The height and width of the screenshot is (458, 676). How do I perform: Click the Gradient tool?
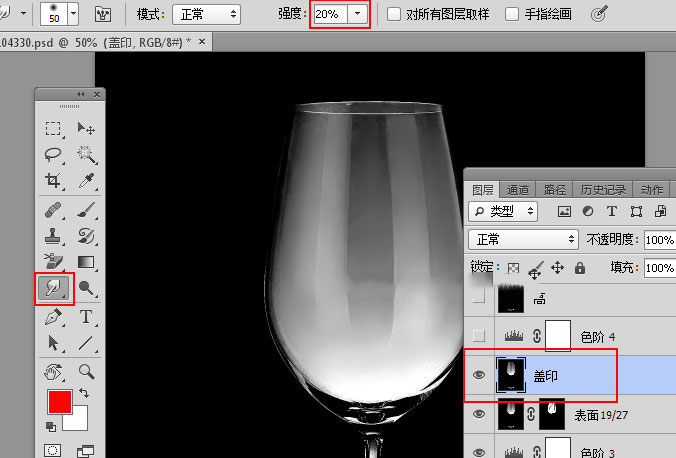86,262
